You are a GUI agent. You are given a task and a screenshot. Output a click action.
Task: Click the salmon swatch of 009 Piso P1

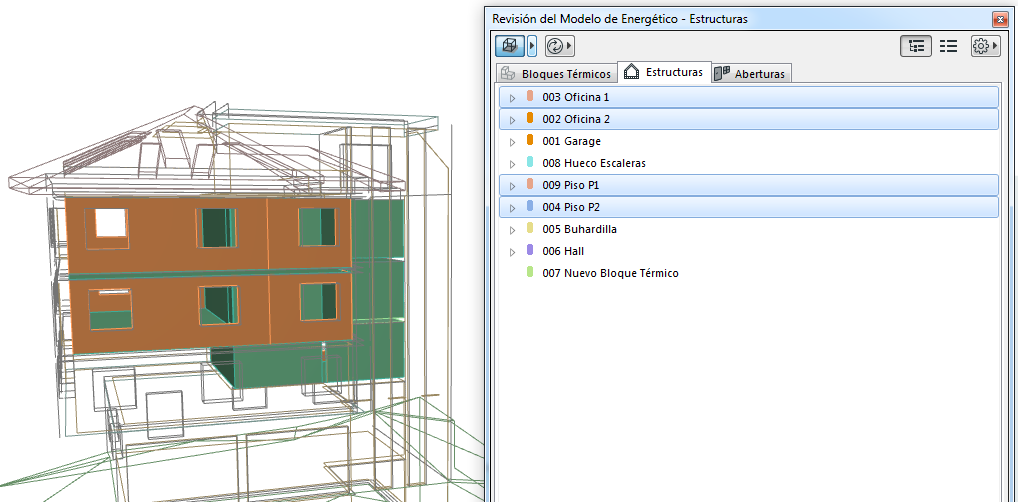tap(530, 184)
